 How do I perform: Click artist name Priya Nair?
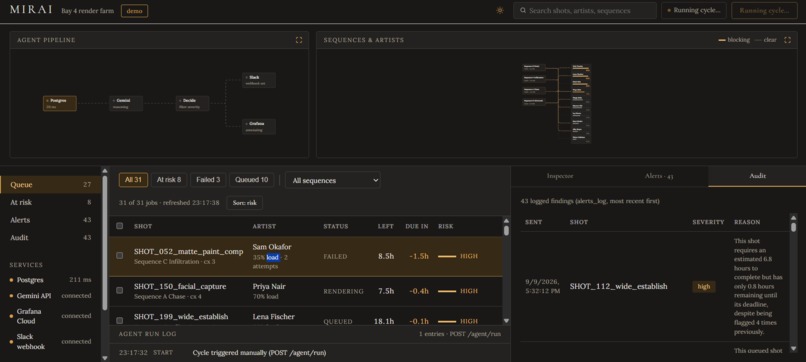click(269, 286)
